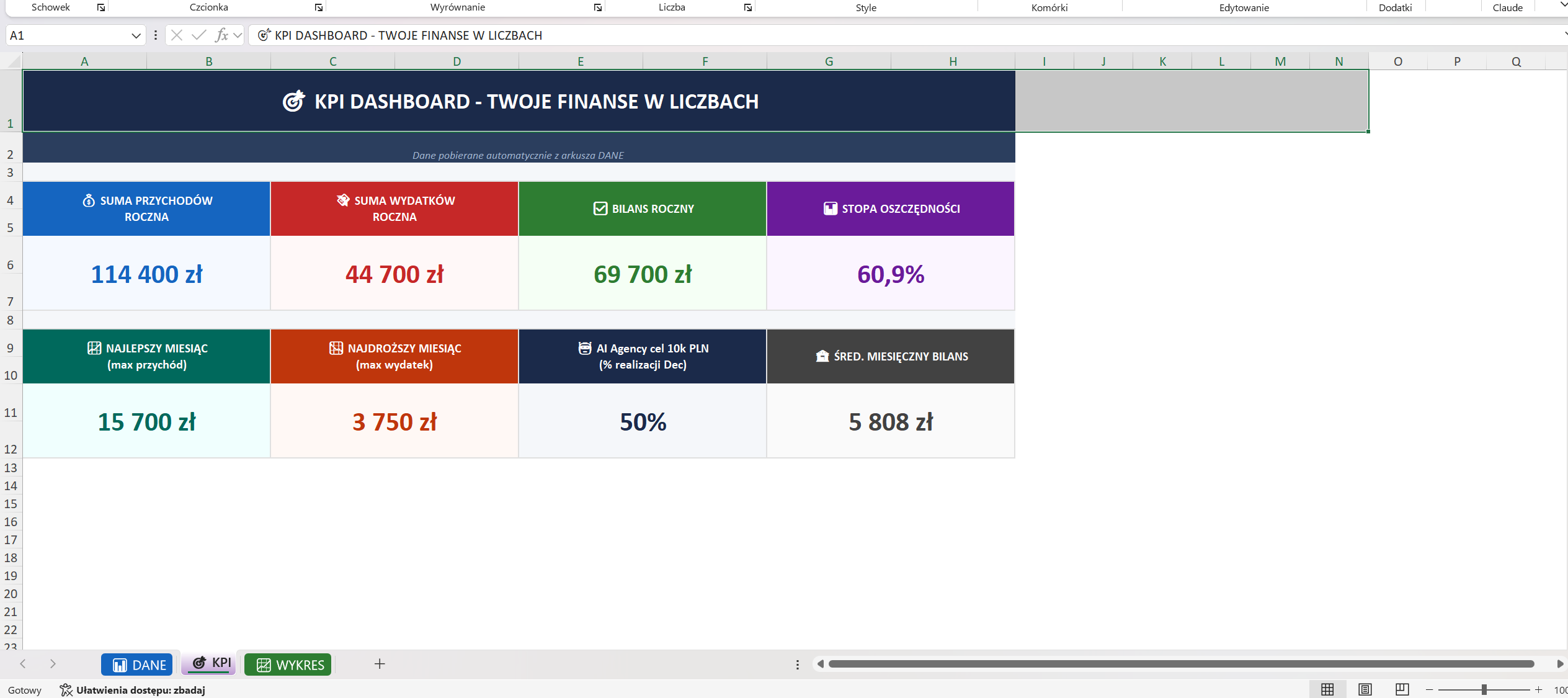The width and height of the screenshot is (1568, 698).
Task: Switch to the WYKRES sheet tab
Action: pyautogui.click(x=288, y=664)
